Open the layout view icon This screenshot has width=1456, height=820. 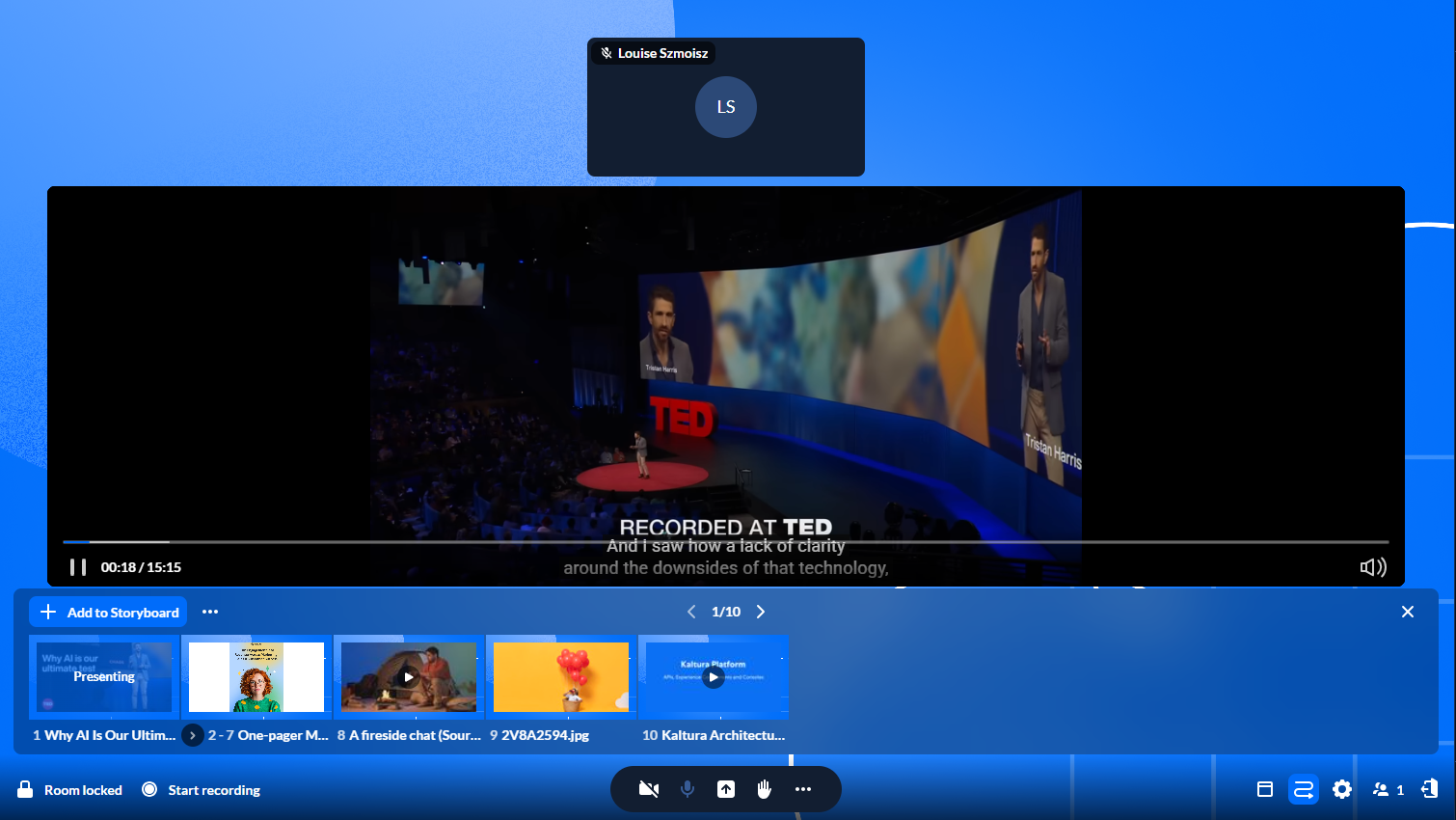(1265, 789)
